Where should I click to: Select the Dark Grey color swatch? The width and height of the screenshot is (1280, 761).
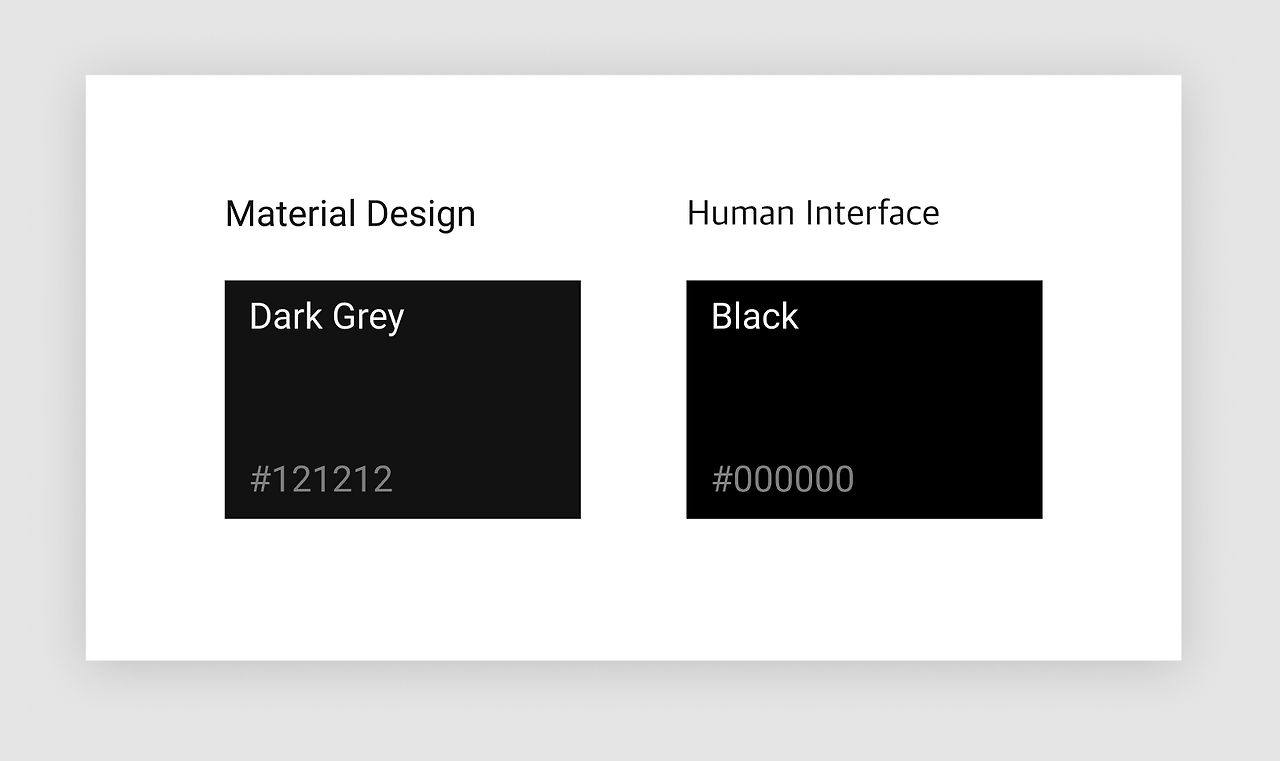[x=402, y=399]
